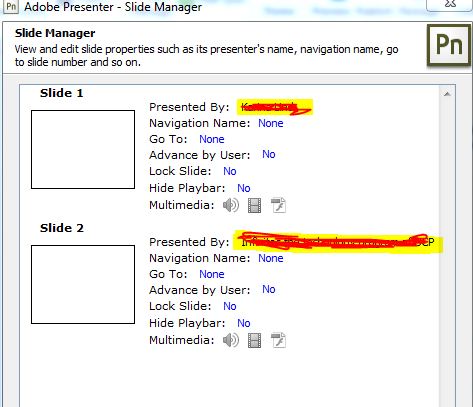Click the scrollbar up arrow in slide list
The height and width of the screenshot is (407, 473).
click(x=447, y=94)
